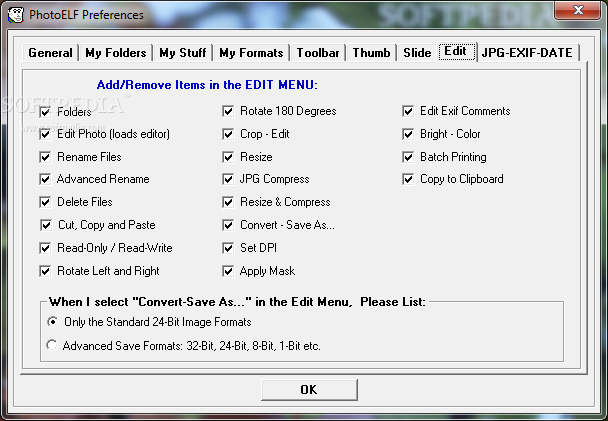Select the Edit tab
This screenshot has height=421, width=608.
(457, 51)
